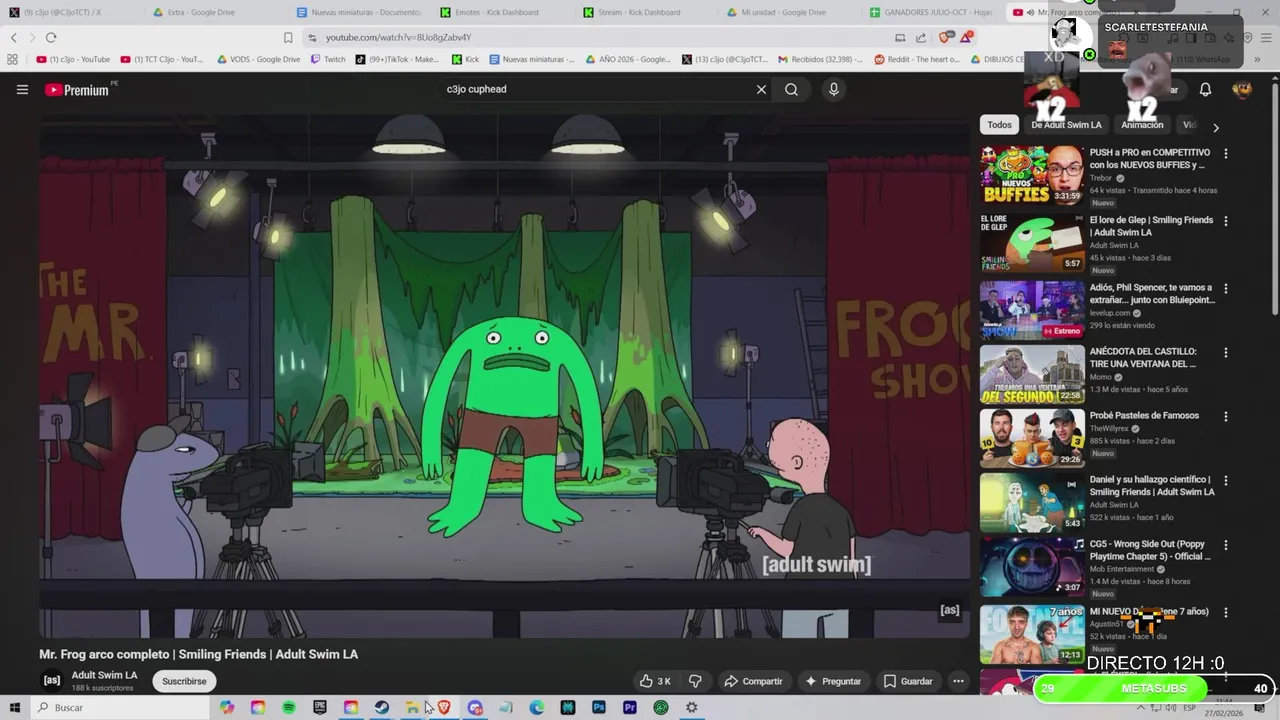Open the Reddit bookmark
This screenshot has width=1280, height=720.
pos(916,59)
